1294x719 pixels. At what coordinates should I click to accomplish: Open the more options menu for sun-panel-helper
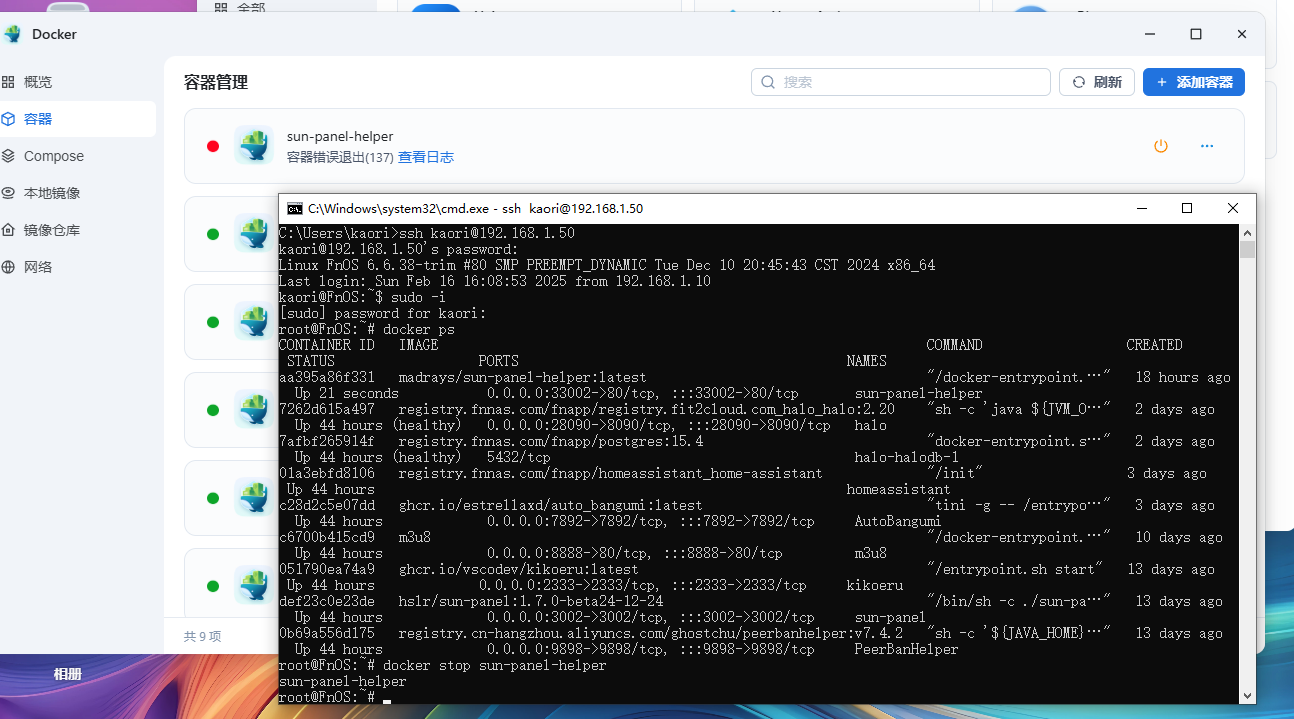[1207, 146]
